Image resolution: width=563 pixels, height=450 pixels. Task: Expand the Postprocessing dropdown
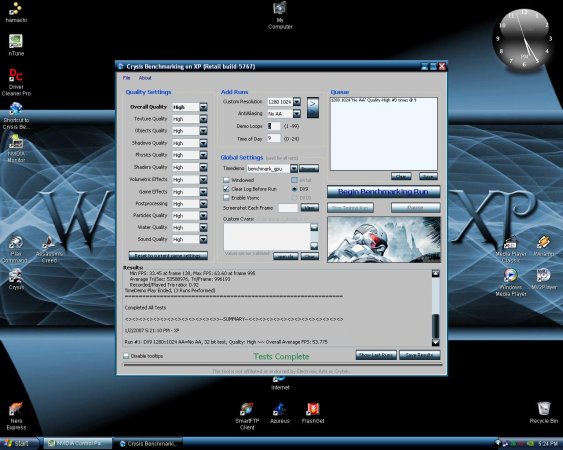tap(203, 204)
